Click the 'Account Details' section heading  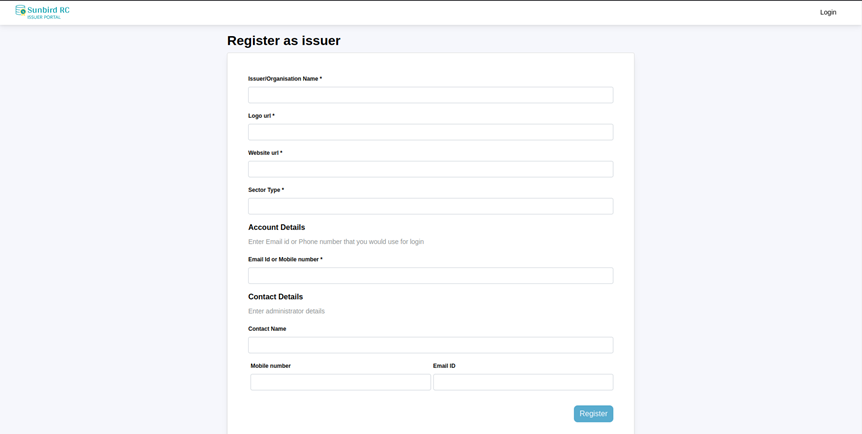click(x=277, y=227)
